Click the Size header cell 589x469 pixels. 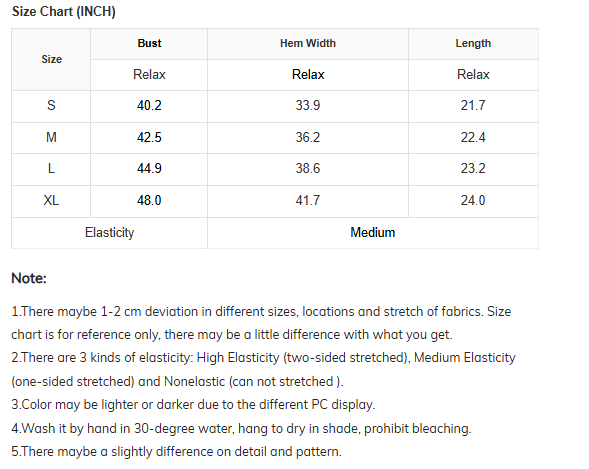pos(51,59)
